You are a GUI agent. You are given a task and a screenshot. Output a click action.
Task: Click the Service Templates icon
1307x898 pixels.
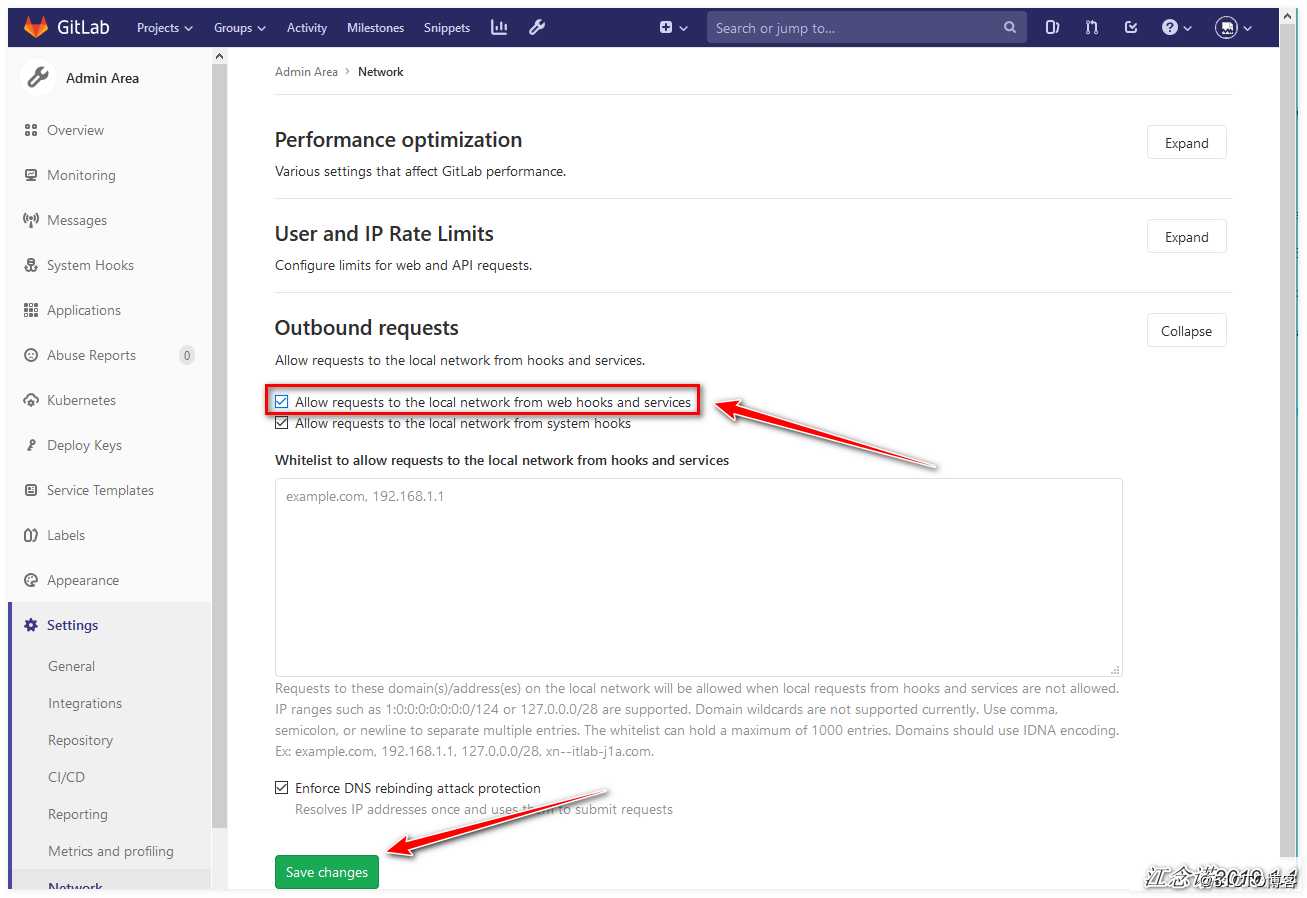(30, 490)
